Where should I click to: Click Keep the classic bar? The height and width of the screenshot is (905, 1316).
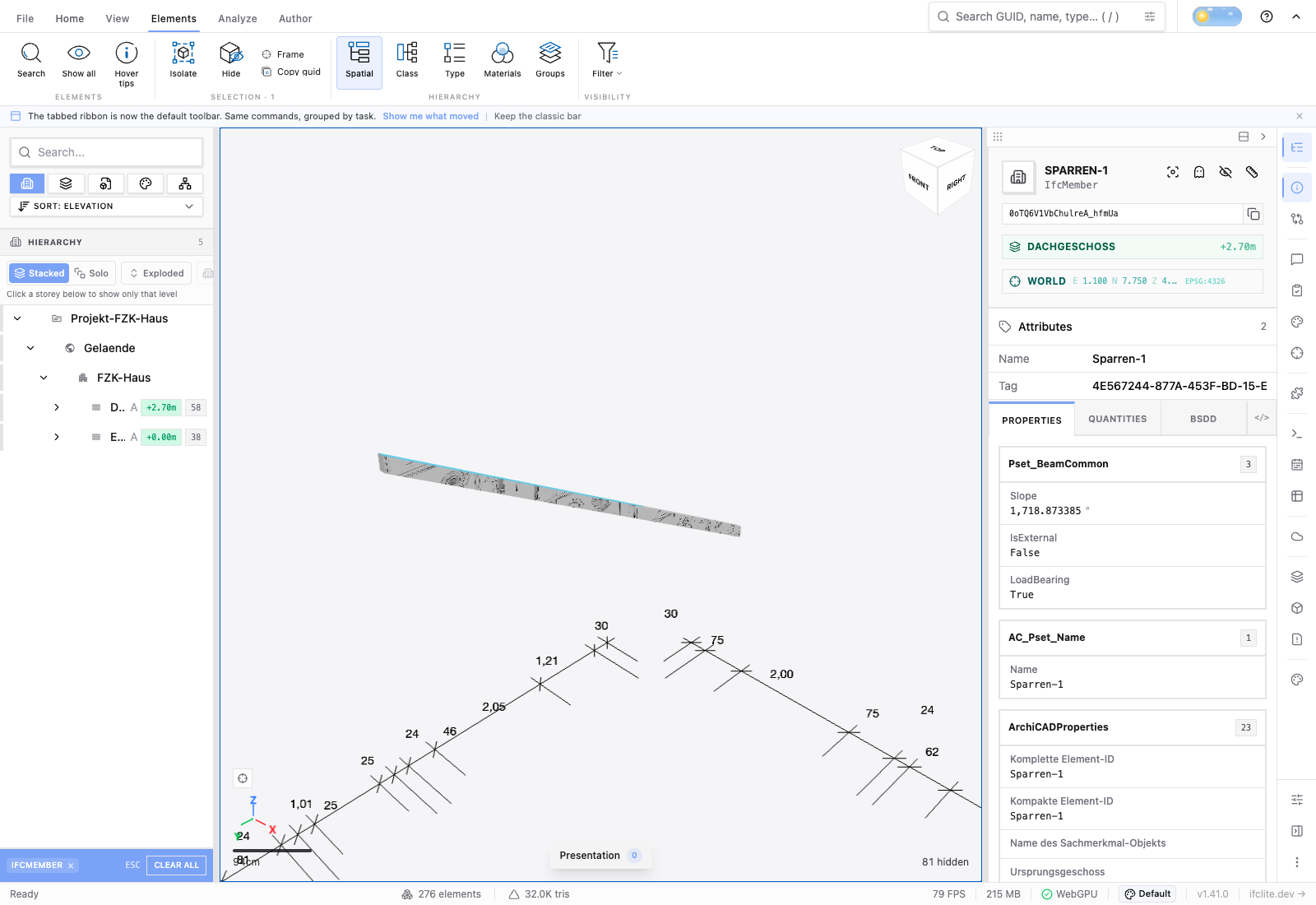pos(538,116)
